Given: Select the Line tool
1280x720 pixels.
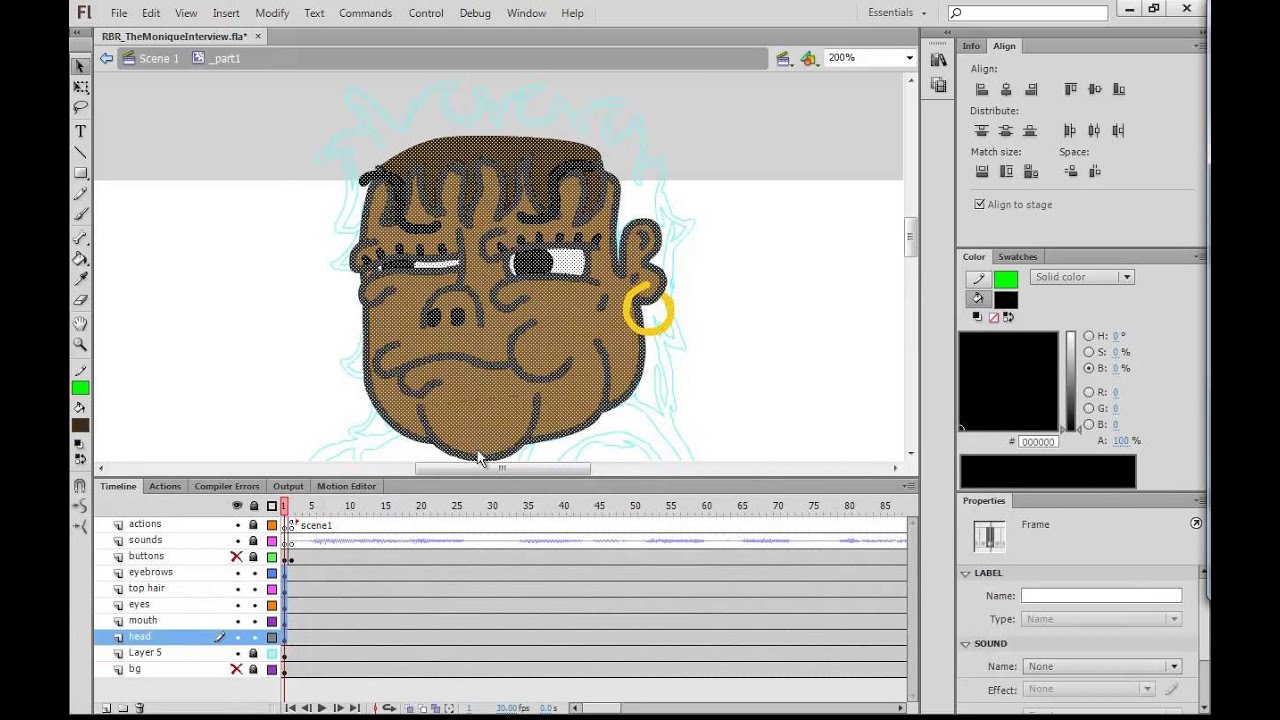Looking at the screenshot, I should coord(80,152).
